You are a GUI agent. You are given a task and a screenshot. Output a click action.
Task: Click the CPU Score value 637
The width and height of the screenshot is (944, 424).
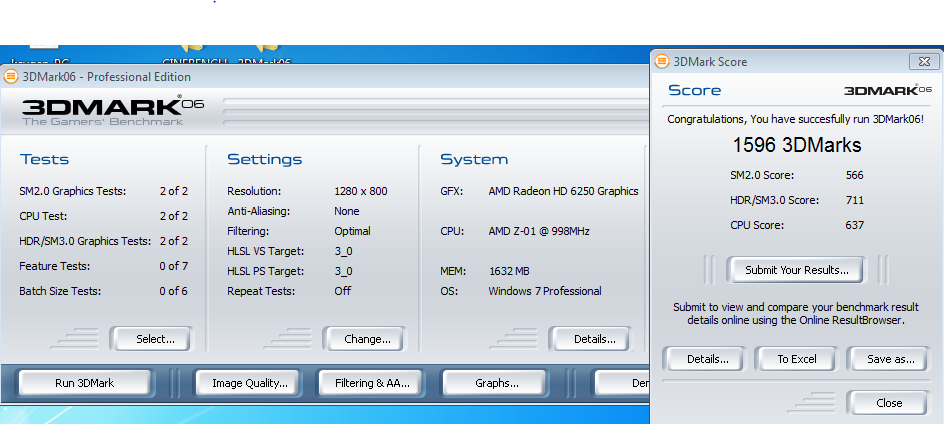click(854, 225)
